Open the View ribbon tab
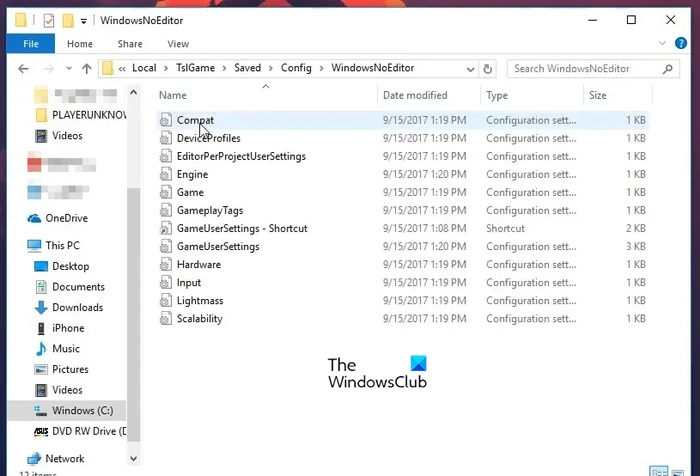Viewport: 700px width, 476px height. click(x=178, y=44)
